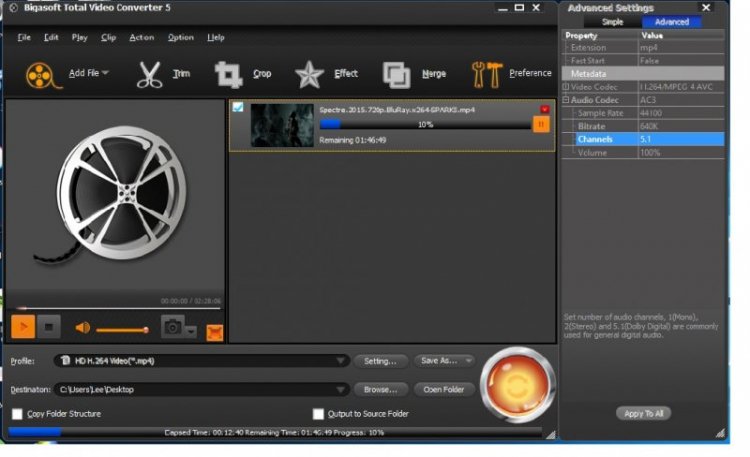Select the Metadata property row
Viewport: 750px width, 457px height.
[643, 74]
